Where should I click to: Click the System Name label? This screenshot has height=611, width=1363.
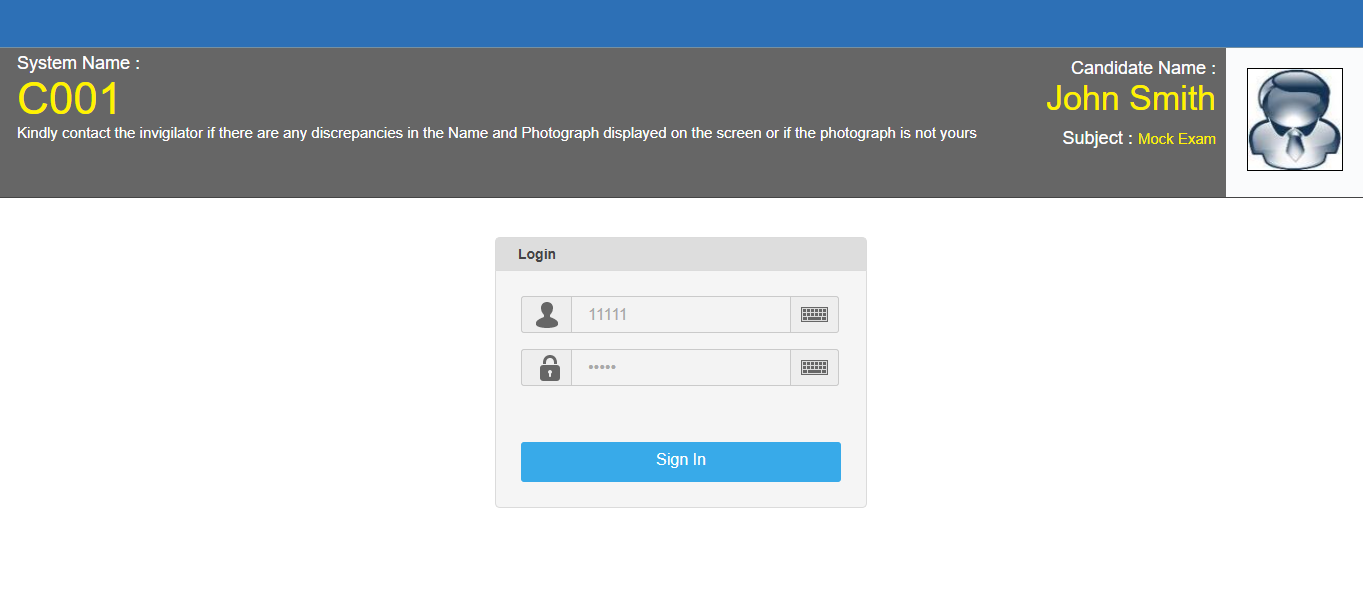tap(78, 63)
